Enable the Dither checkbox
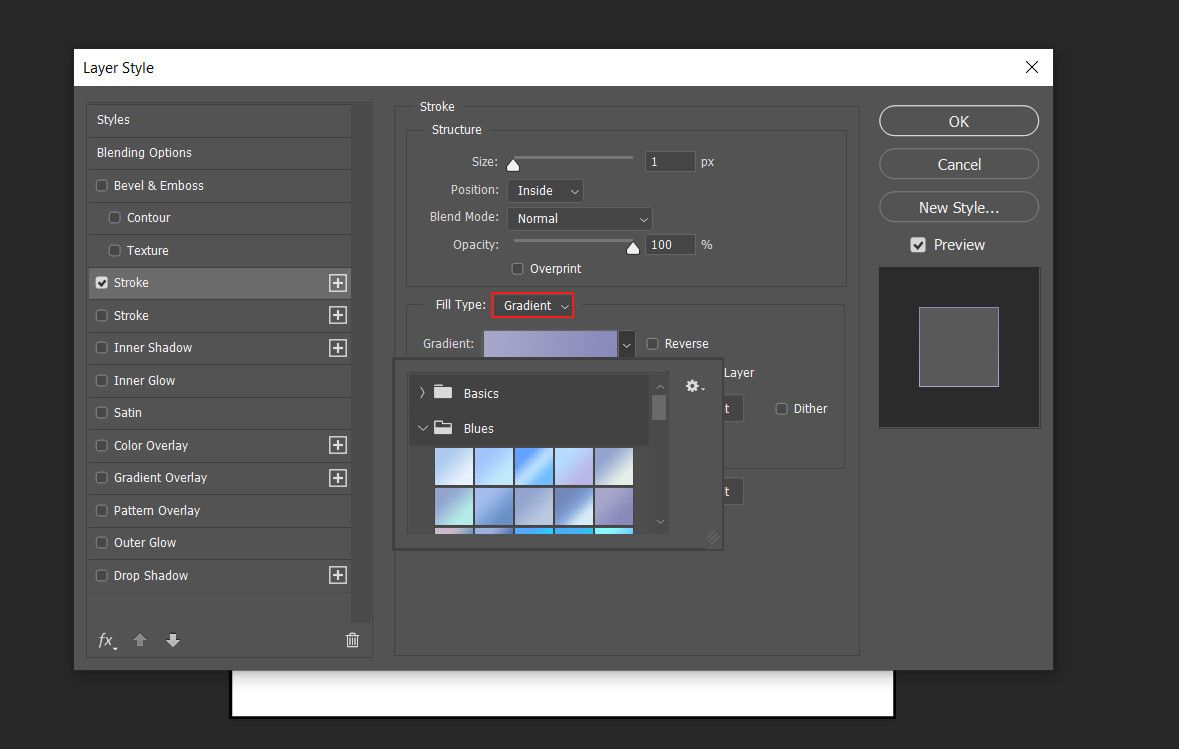Image resolution: width=1179 pixels, height=749 pixels. click(781, 408)
